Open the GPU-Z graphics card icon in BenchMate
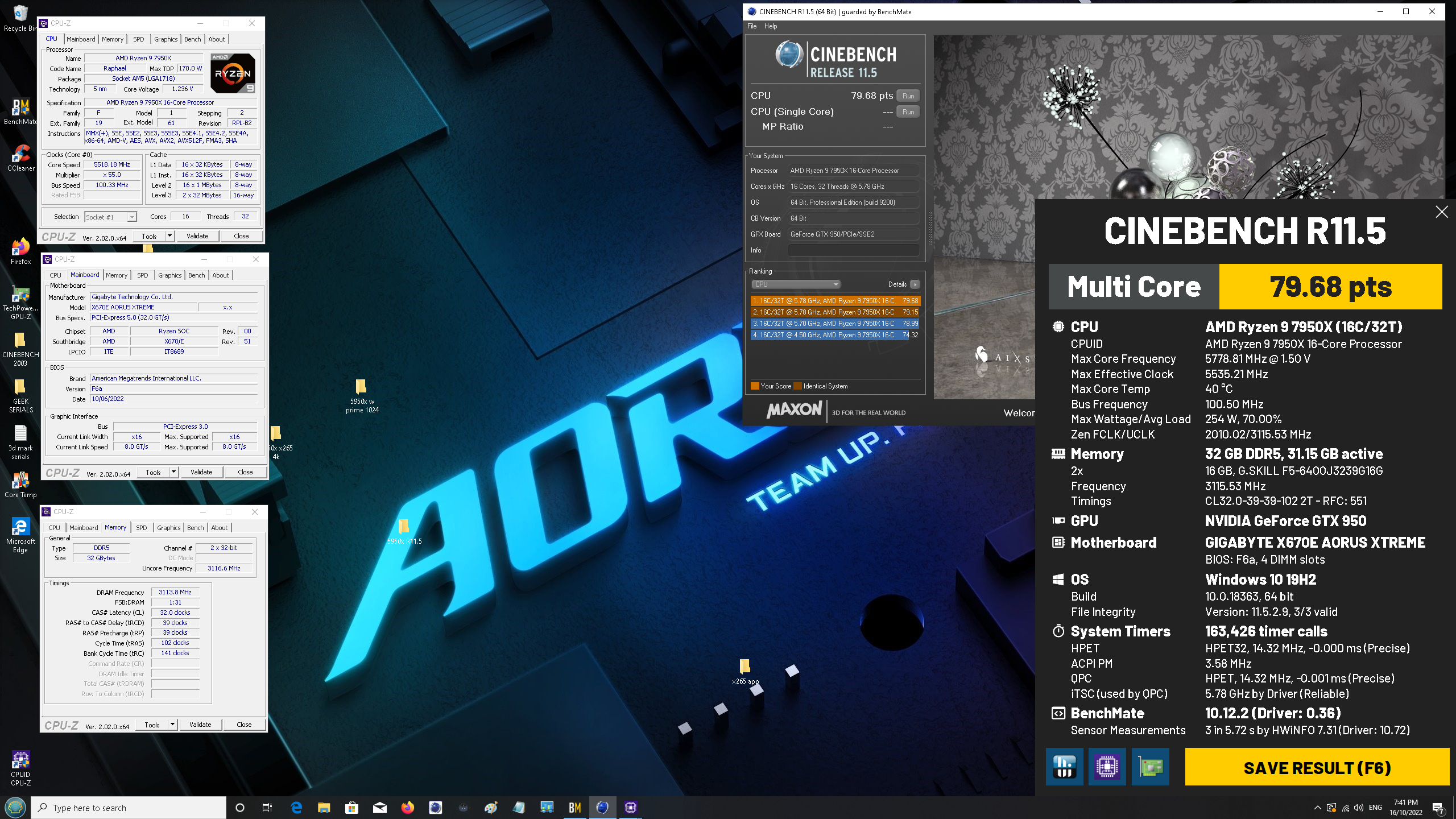 [x=1150, y=767]
